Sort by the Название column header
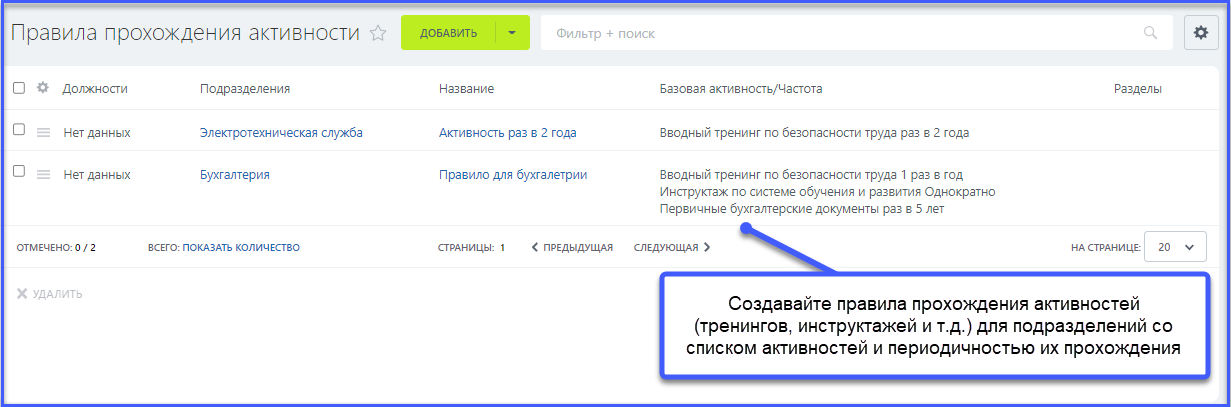 click(466, 88)
